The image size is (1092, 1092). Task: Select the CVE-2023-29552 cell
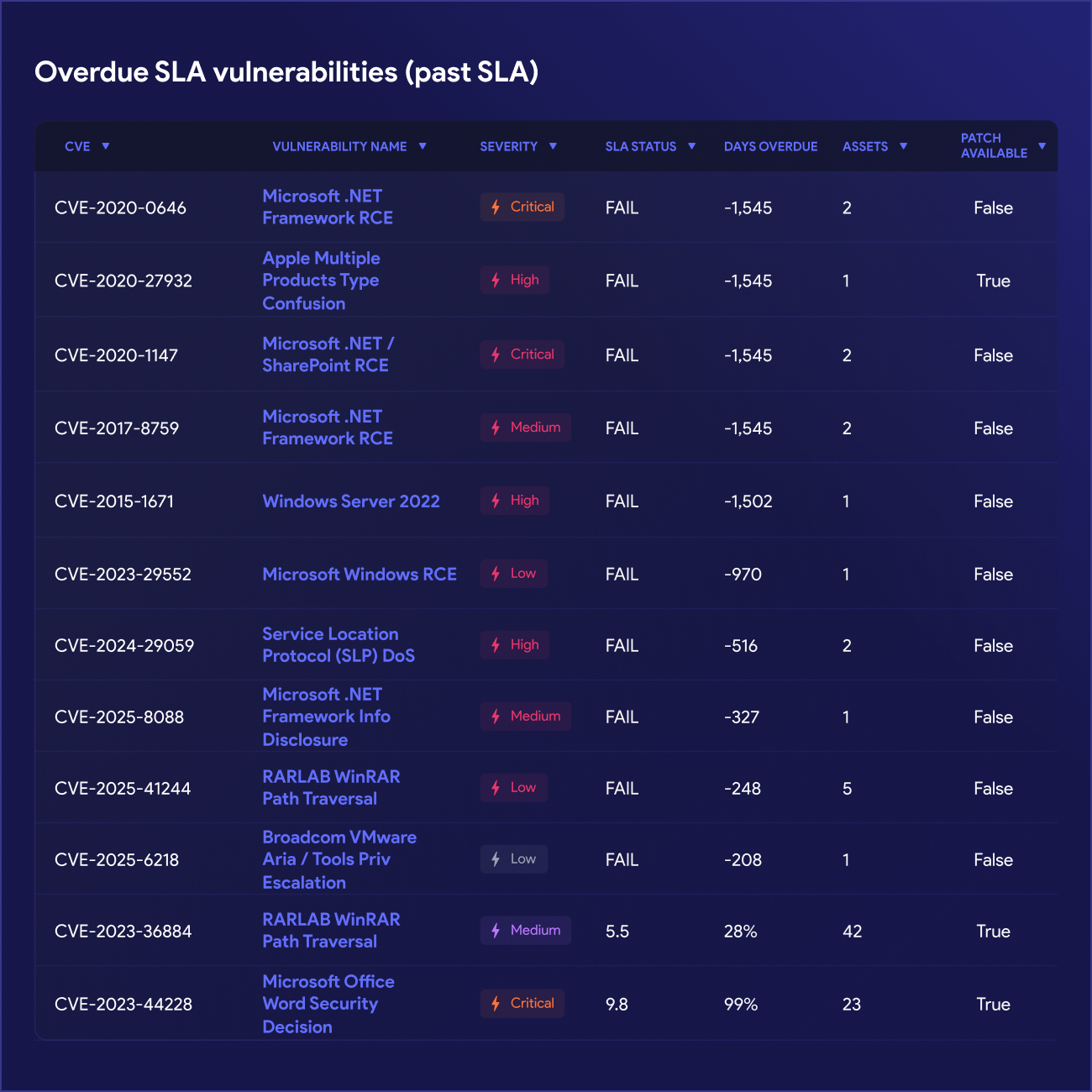coord(123,575)
